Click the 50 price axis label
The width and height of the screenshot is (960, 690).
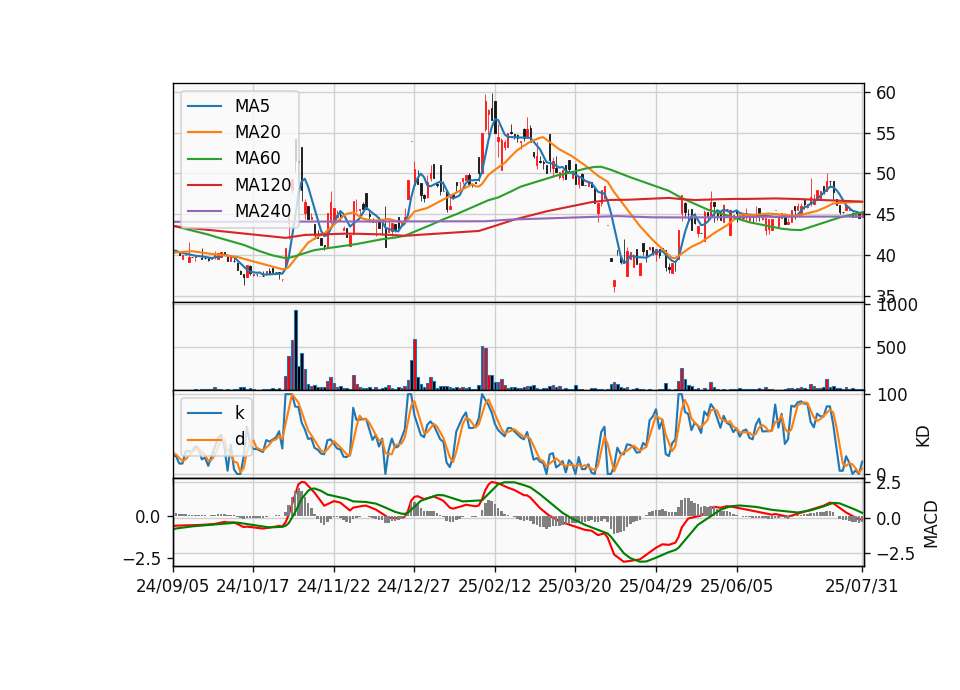pyautogui.click(x=885, y=174)
